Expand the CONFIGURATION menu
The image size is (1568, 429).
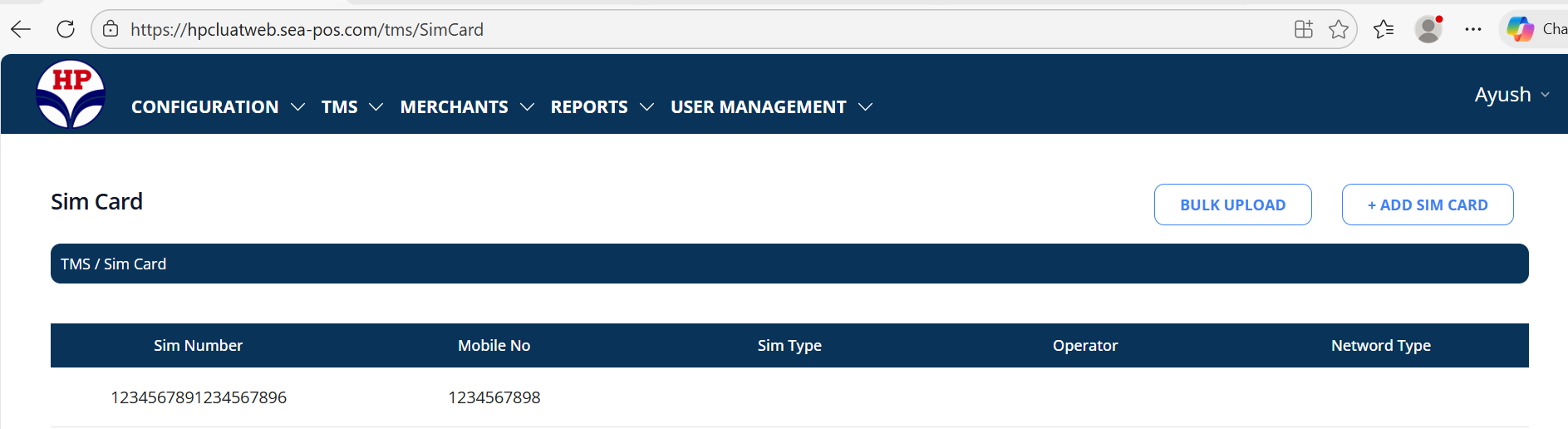click(x=218, y=107)
